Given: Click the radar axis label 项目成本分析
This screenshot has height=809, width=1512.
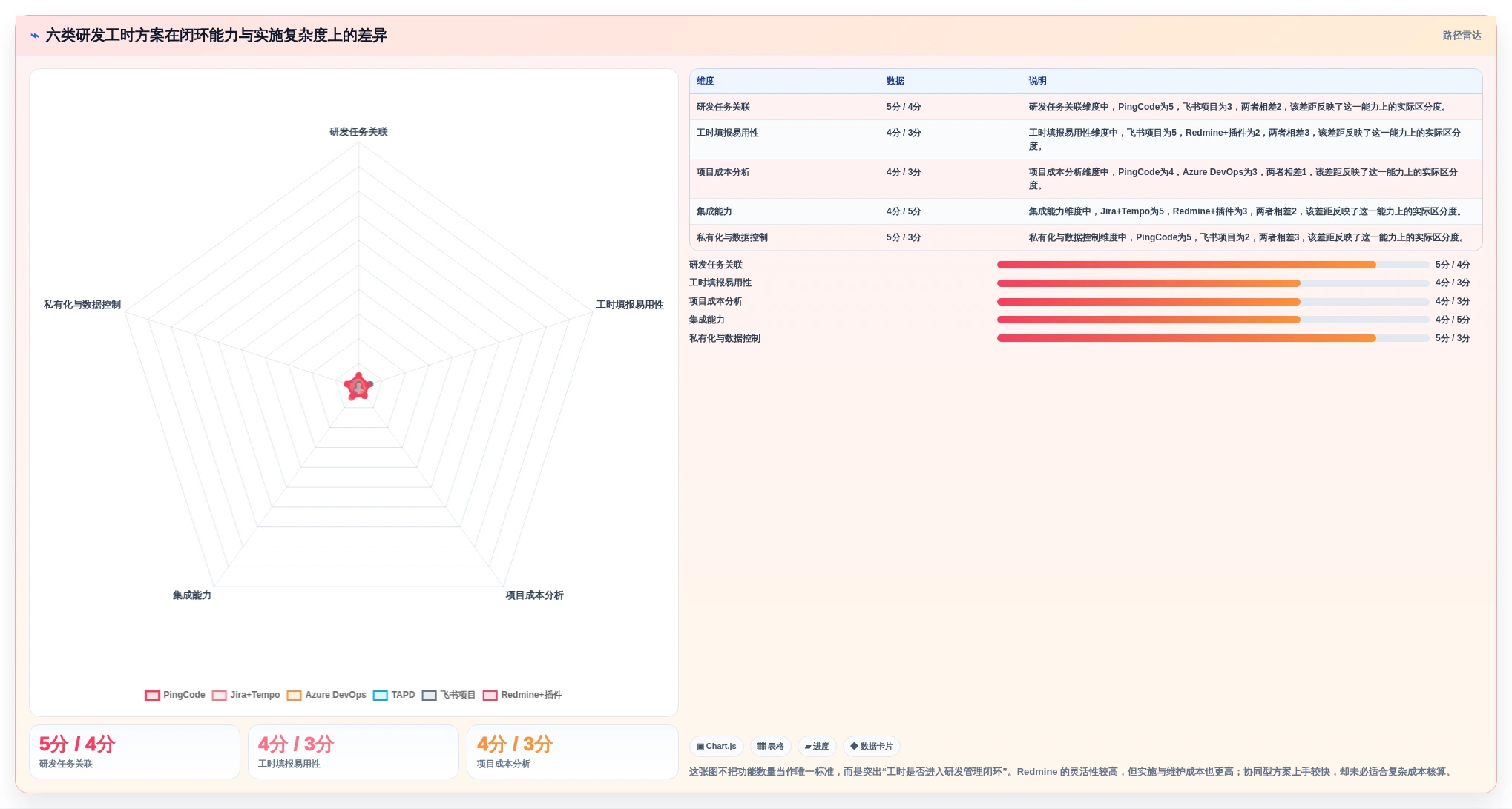Looking at the screenshot, I should (534, 595).
